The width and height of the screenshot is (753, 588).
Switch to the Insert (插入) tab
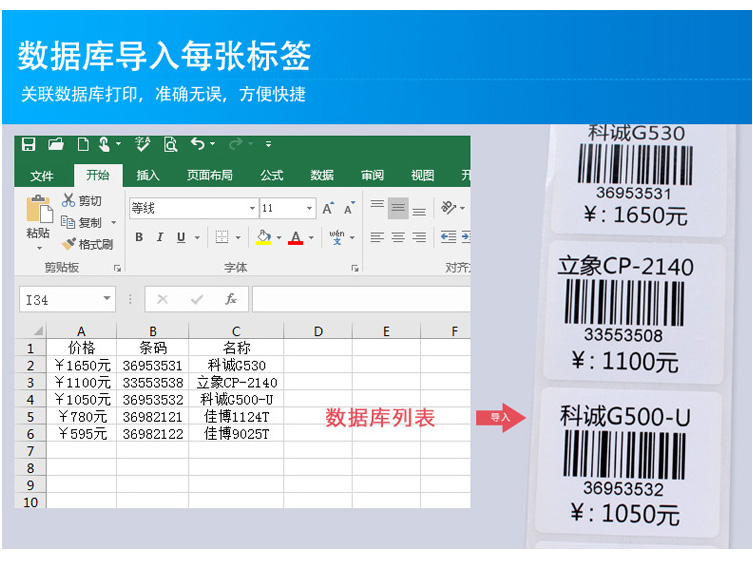tap(148, 175)
